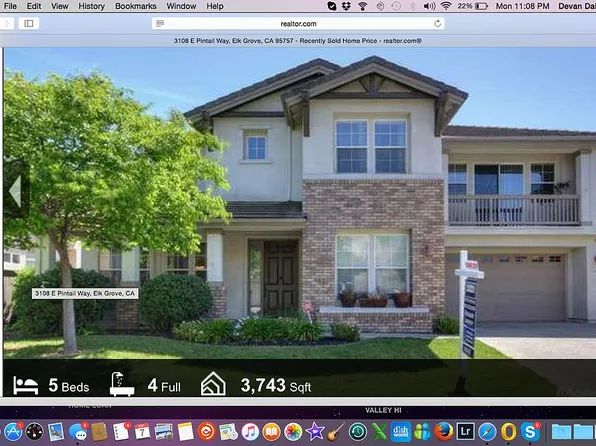This screenshot has width=596, height=446.
Task: Open the Messenger people icon in dock
Action: (x=422, y=432)
